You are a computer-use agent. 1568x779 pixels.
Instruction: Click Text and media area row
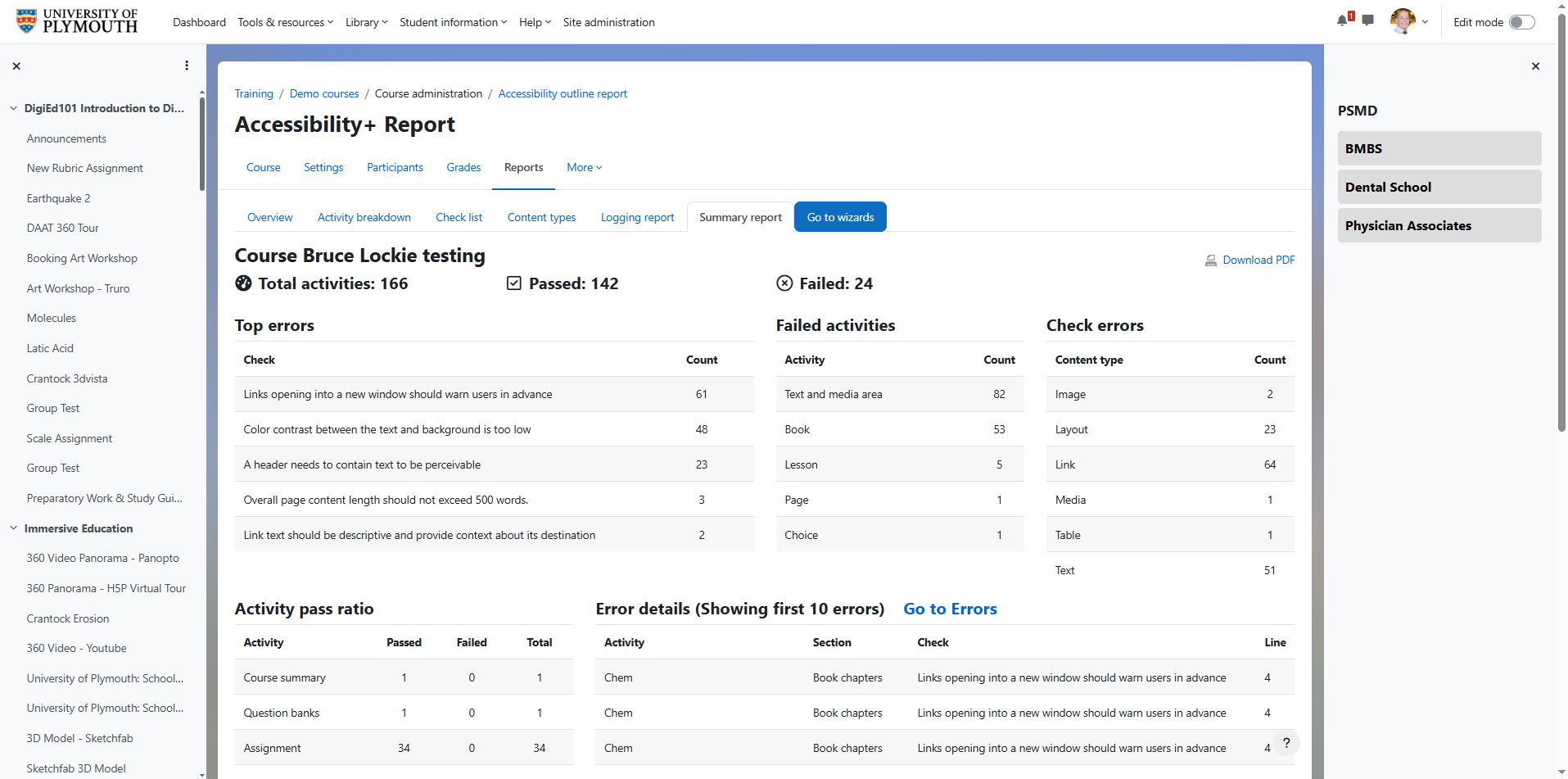tap(900, 394)
